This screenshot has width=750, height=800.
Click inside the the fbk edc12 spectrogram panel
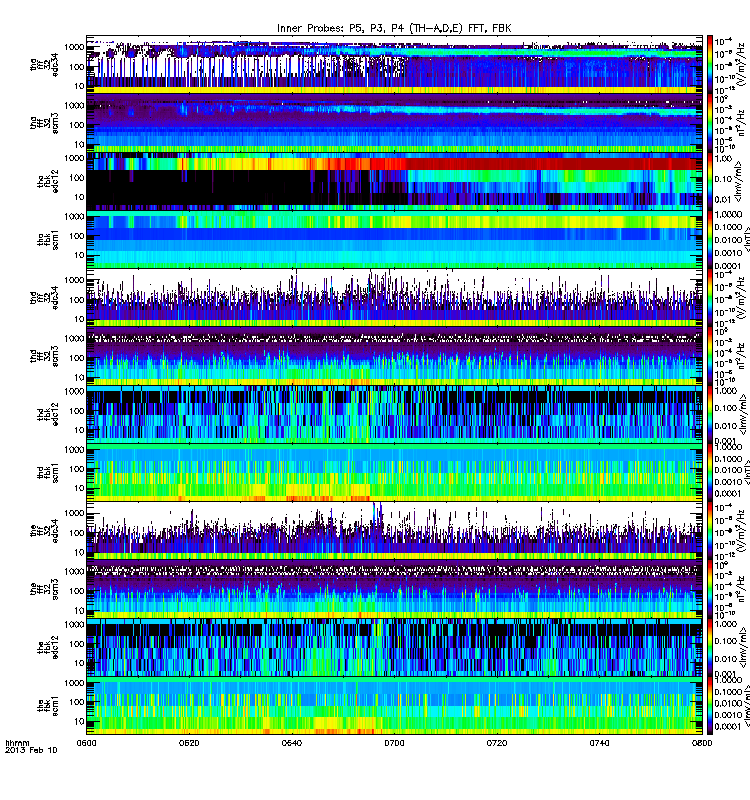[394, 647]
